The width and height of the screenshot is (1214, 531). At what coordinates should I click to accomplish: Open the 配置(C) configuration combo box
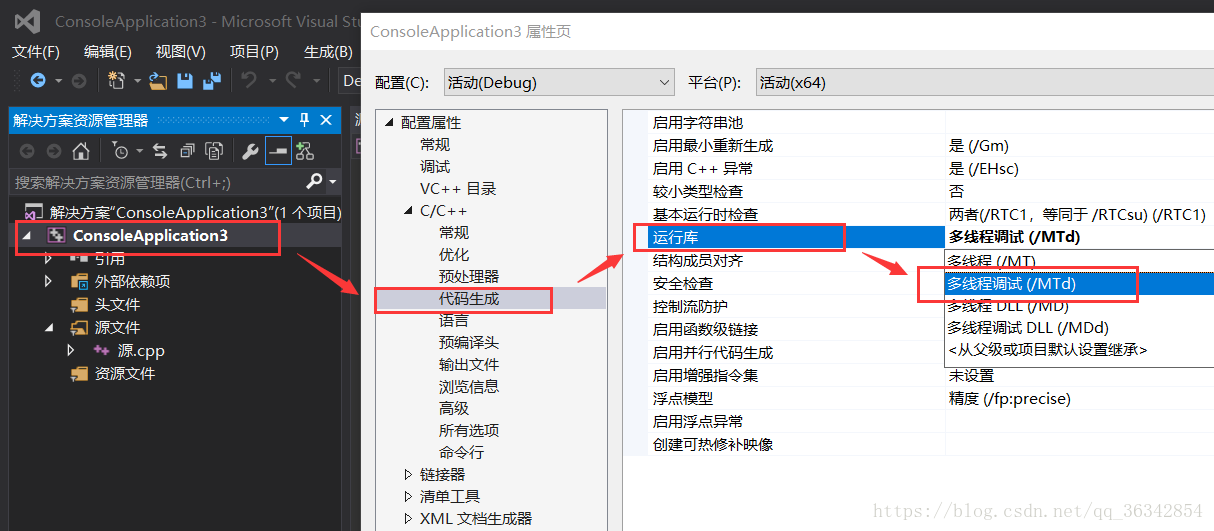pyautogui.click(x=560, y=82)
